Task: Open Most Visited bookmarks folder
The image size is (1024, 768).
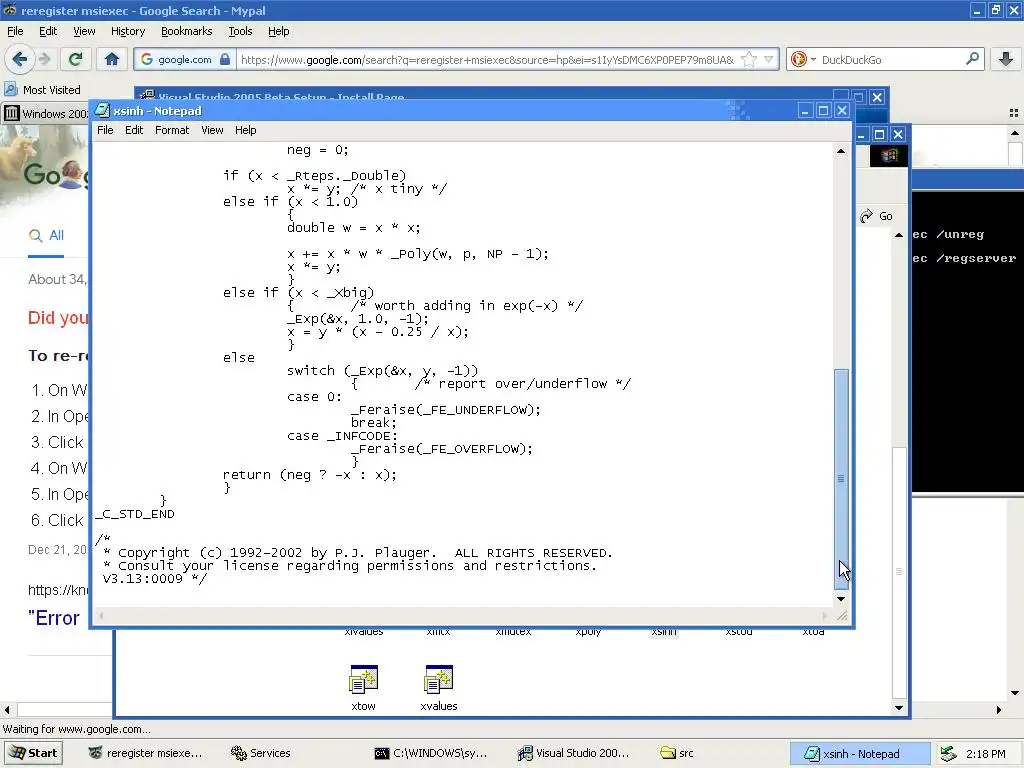Action: [x=42, y=89]
